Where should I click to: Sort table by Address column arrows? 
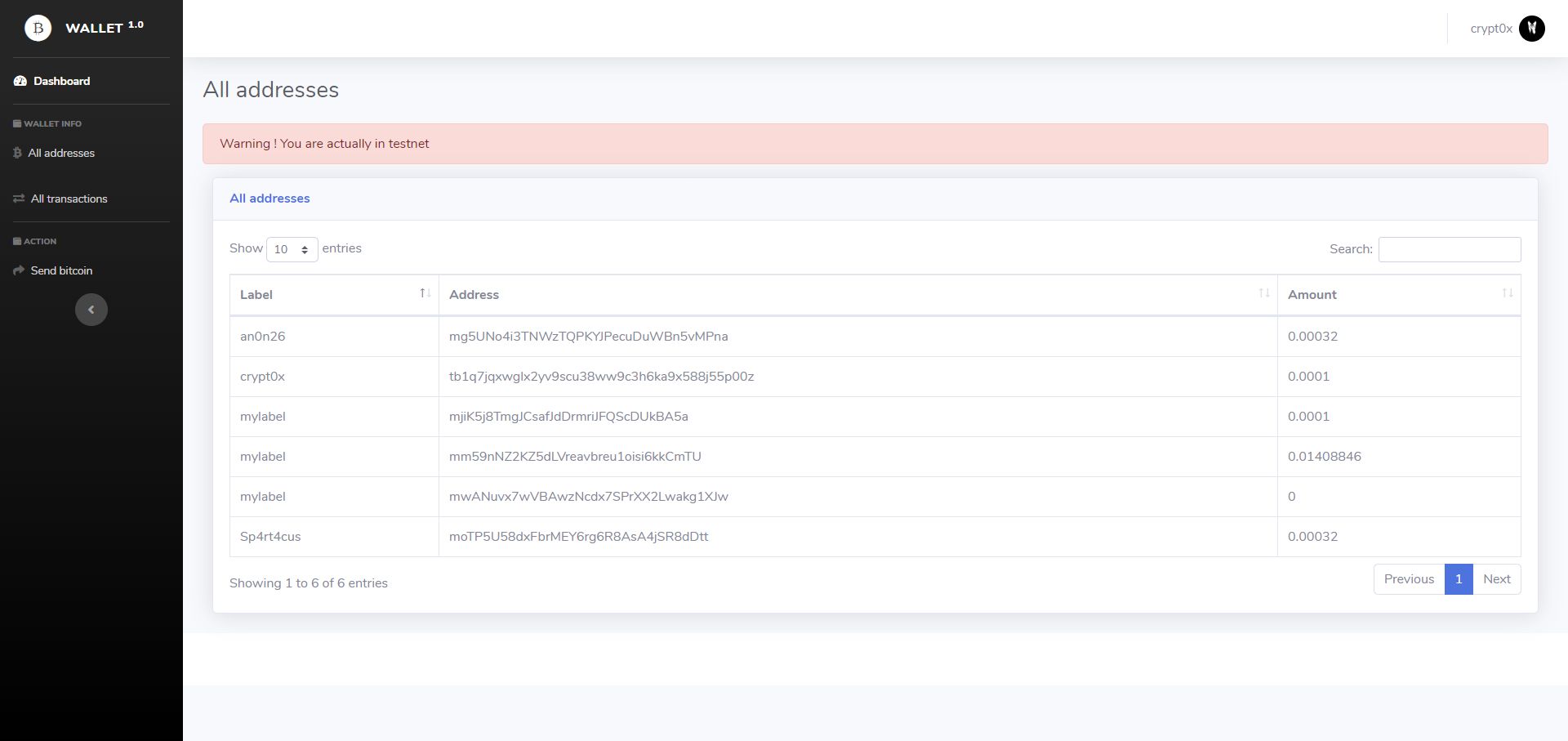[1264, 293]
